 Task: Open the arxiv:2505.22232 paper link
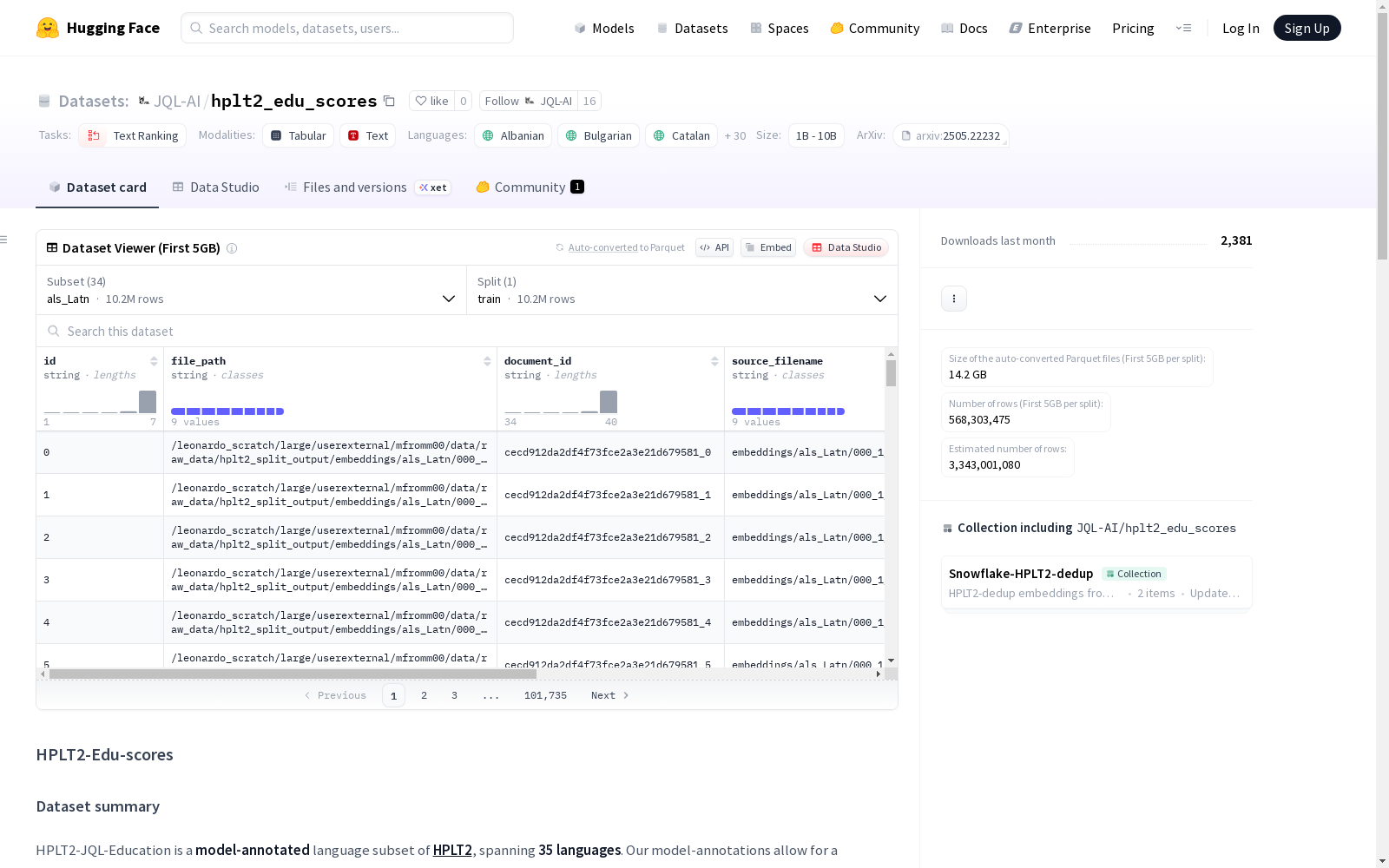pyautogui.click(x=951, y=135)
